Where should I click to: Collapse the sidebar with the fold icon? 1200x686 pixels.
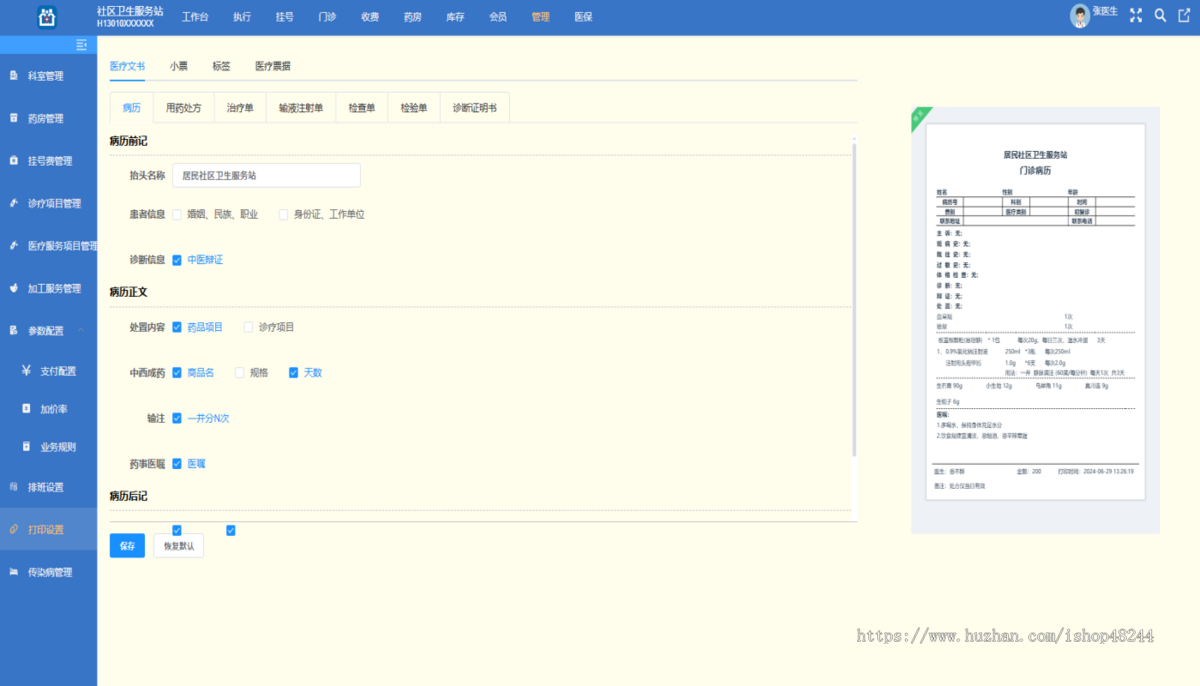[x=81, y=45]
